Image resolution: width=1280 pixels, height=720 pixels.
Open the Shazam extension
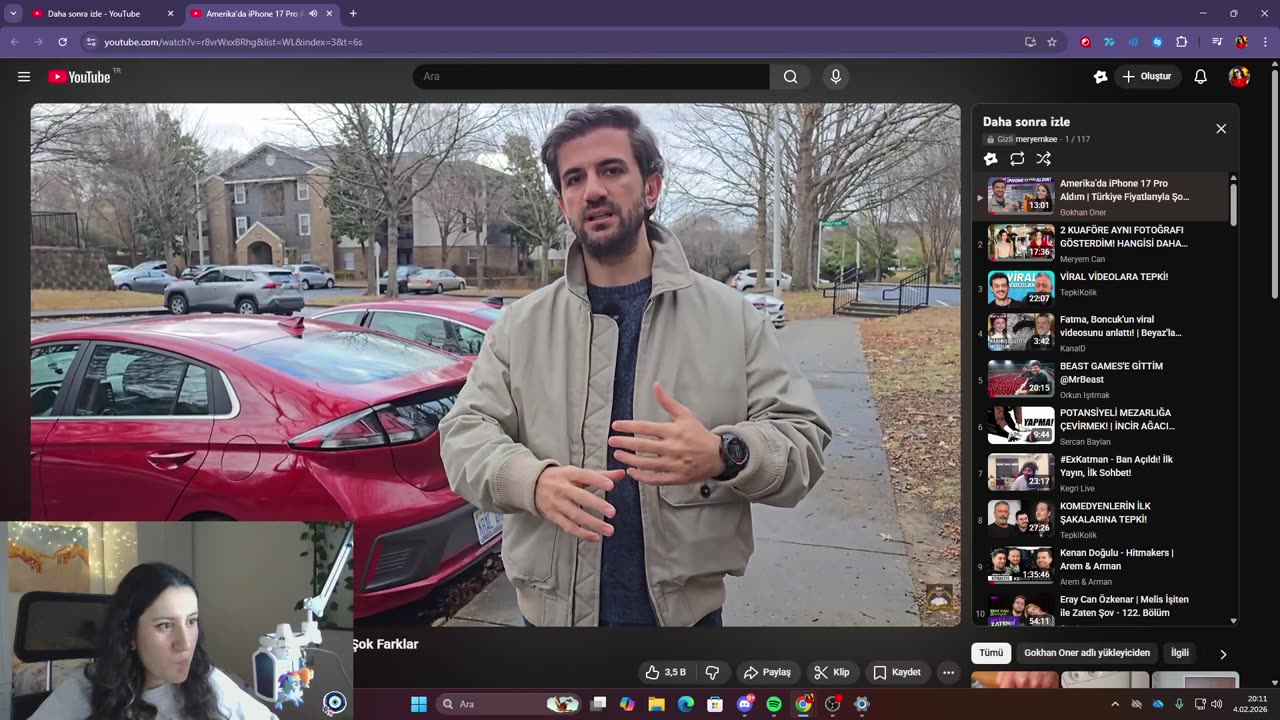[x=1157, y=42]
